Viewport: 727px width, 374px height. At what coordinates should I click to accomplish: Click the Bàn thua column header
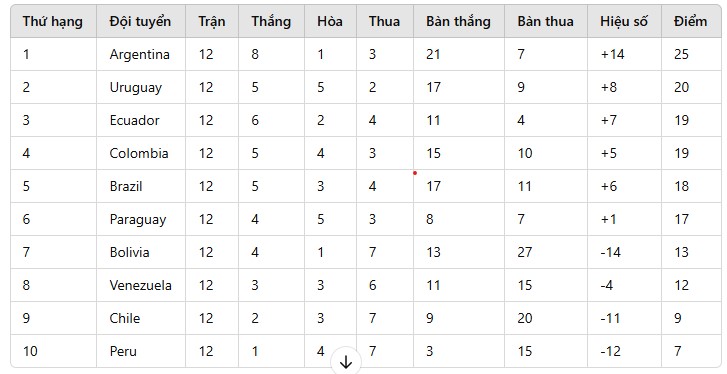[x=546, y=21]
